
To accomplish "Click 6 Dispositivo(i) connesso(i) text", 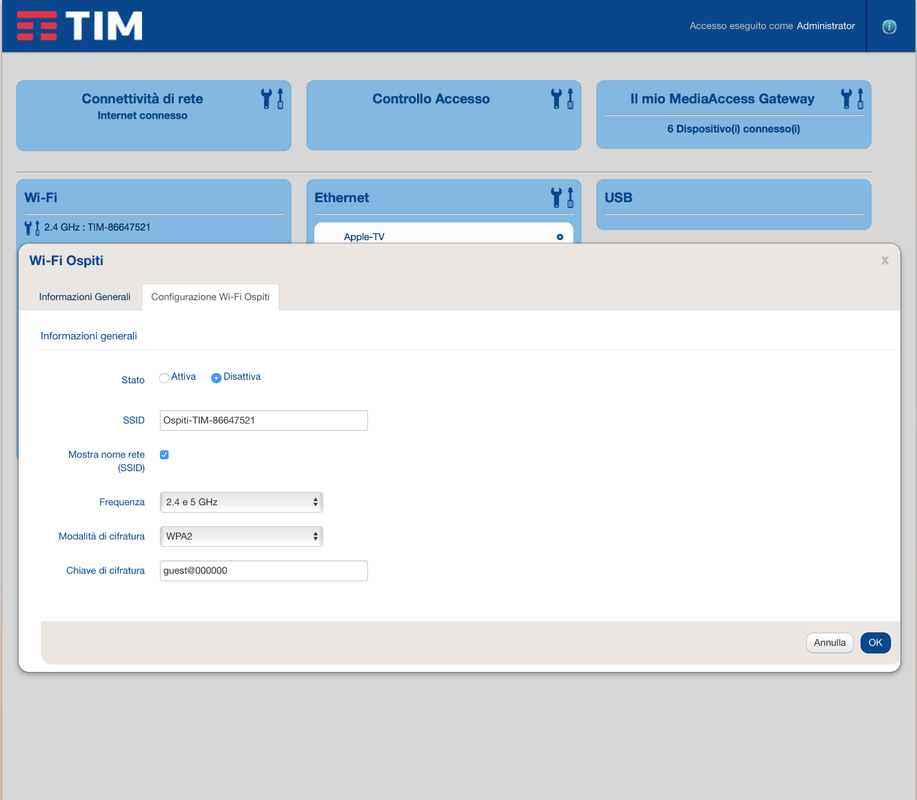I will tap(733, 129).
